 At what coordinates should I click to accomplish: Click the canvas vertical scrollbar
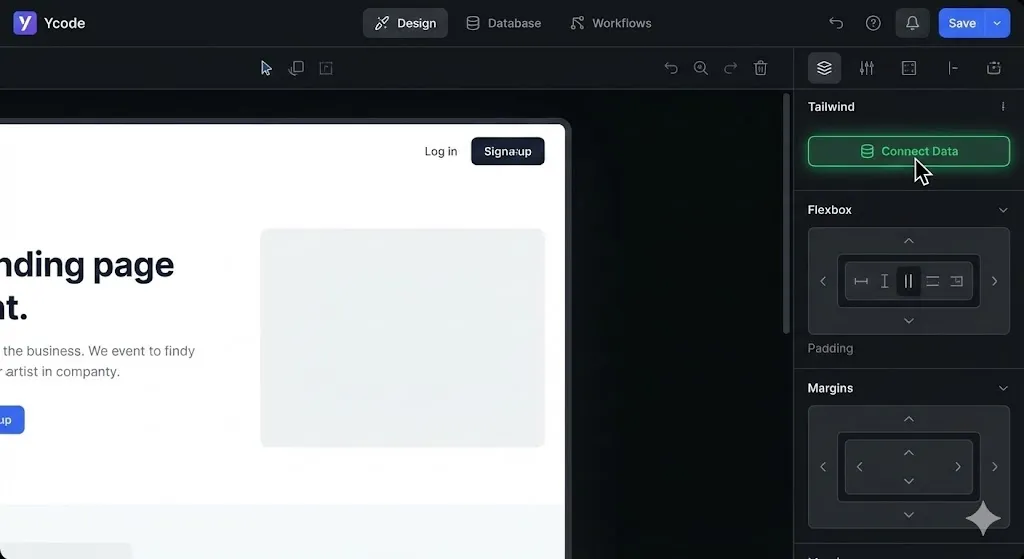coord(786,214)
